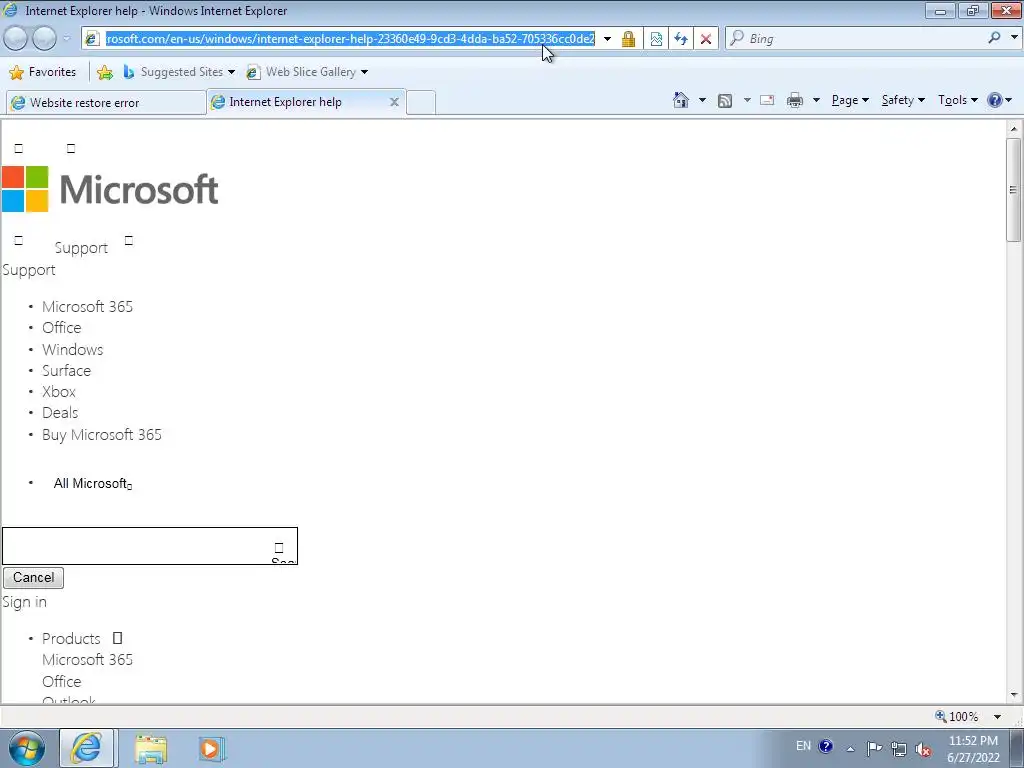Open search provider dropdown arrow
Screen dimensions: 1024x768
pyautogui.click(x=1014, y=37)
